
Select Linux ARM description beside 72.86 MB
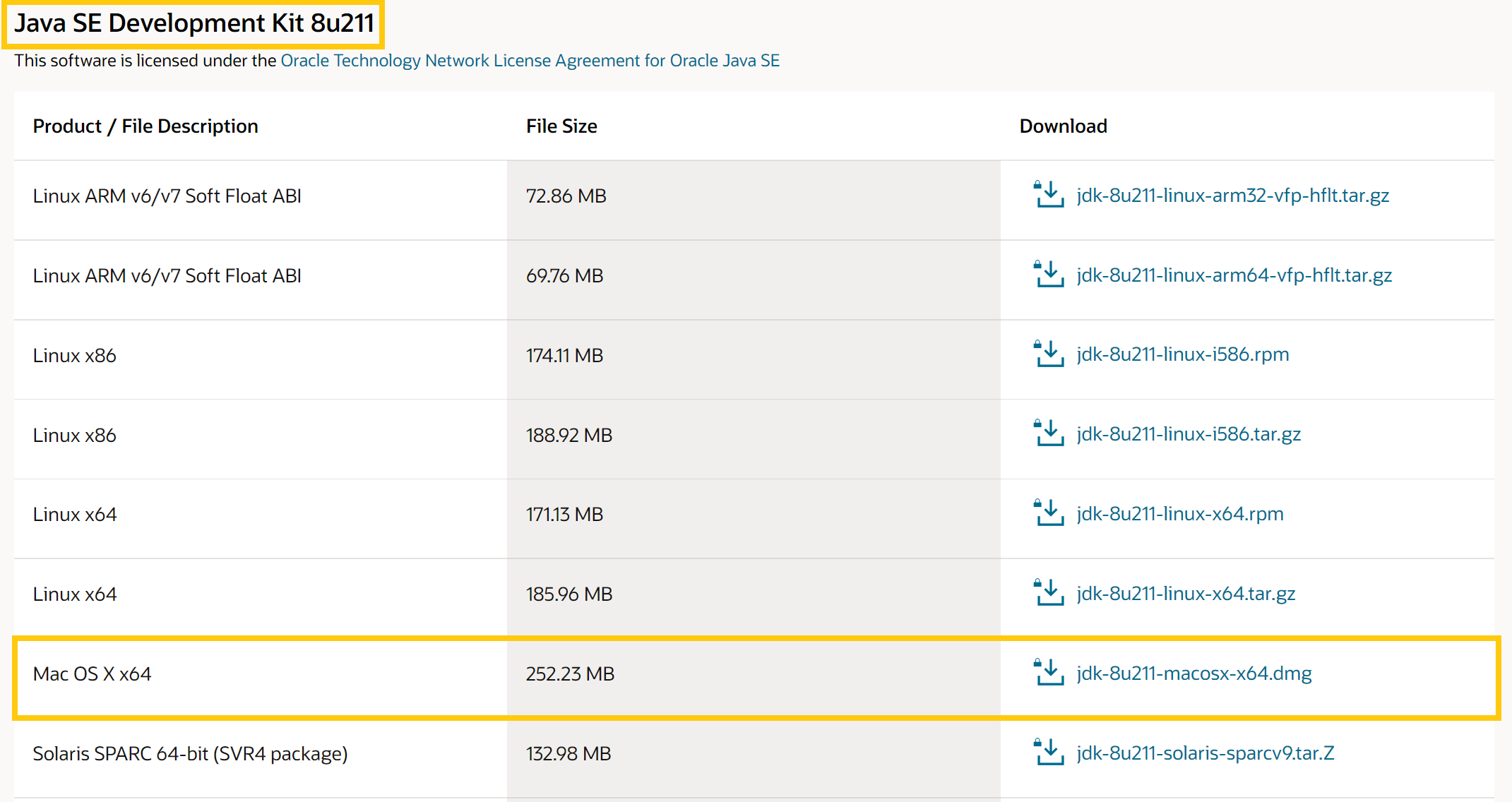point(261,200)
